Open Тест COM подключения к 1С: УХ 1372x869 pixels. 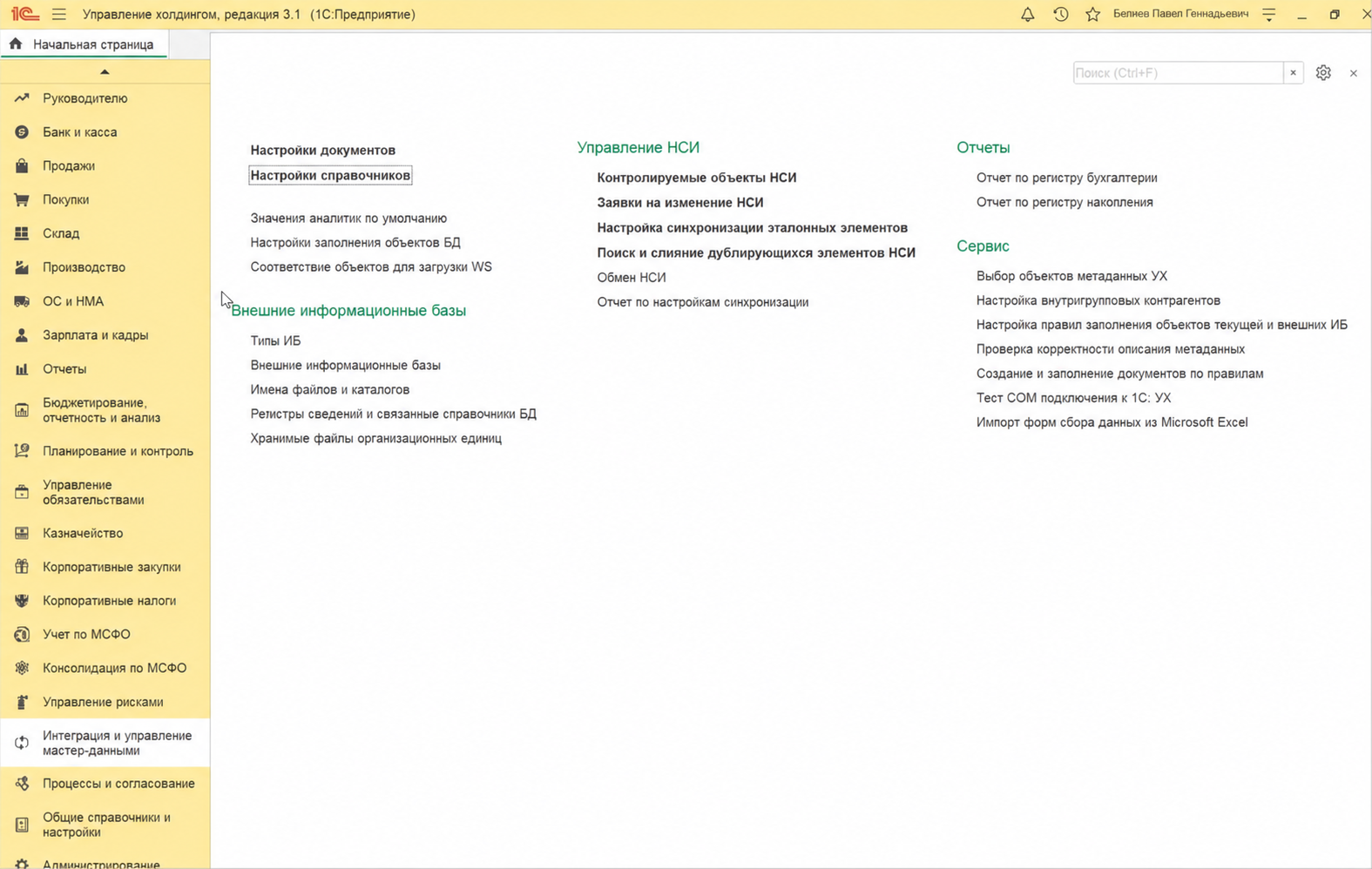click(1074, 398)
